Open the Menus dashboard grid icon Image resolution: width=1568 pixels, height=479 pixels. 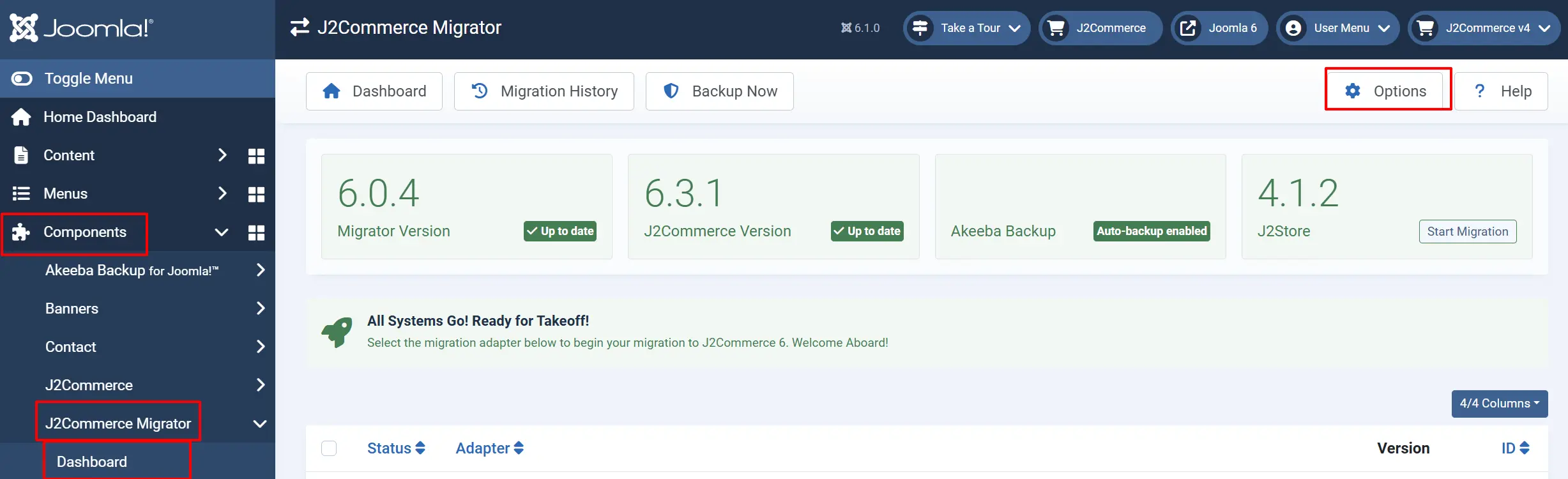tap(256, 194)
